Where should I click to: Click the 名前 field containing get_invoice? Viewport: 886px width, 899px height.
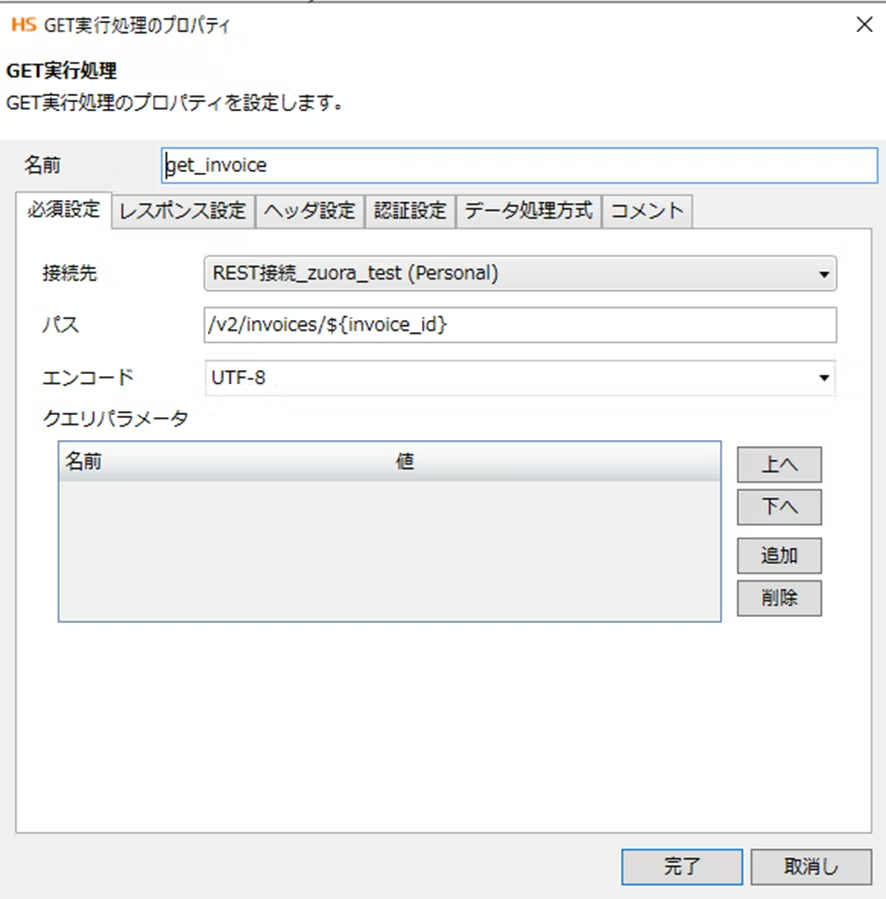point(518,166)
